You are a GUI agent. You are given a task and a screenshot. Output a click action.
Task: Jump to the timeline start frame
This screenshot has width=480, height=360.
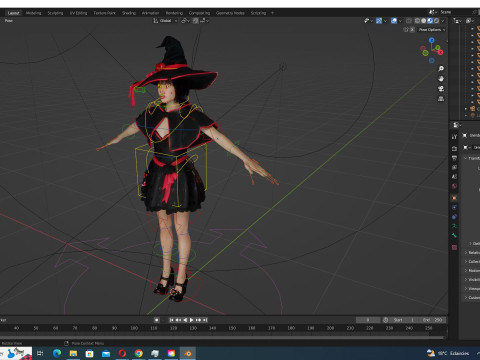(x=171, y=320)
